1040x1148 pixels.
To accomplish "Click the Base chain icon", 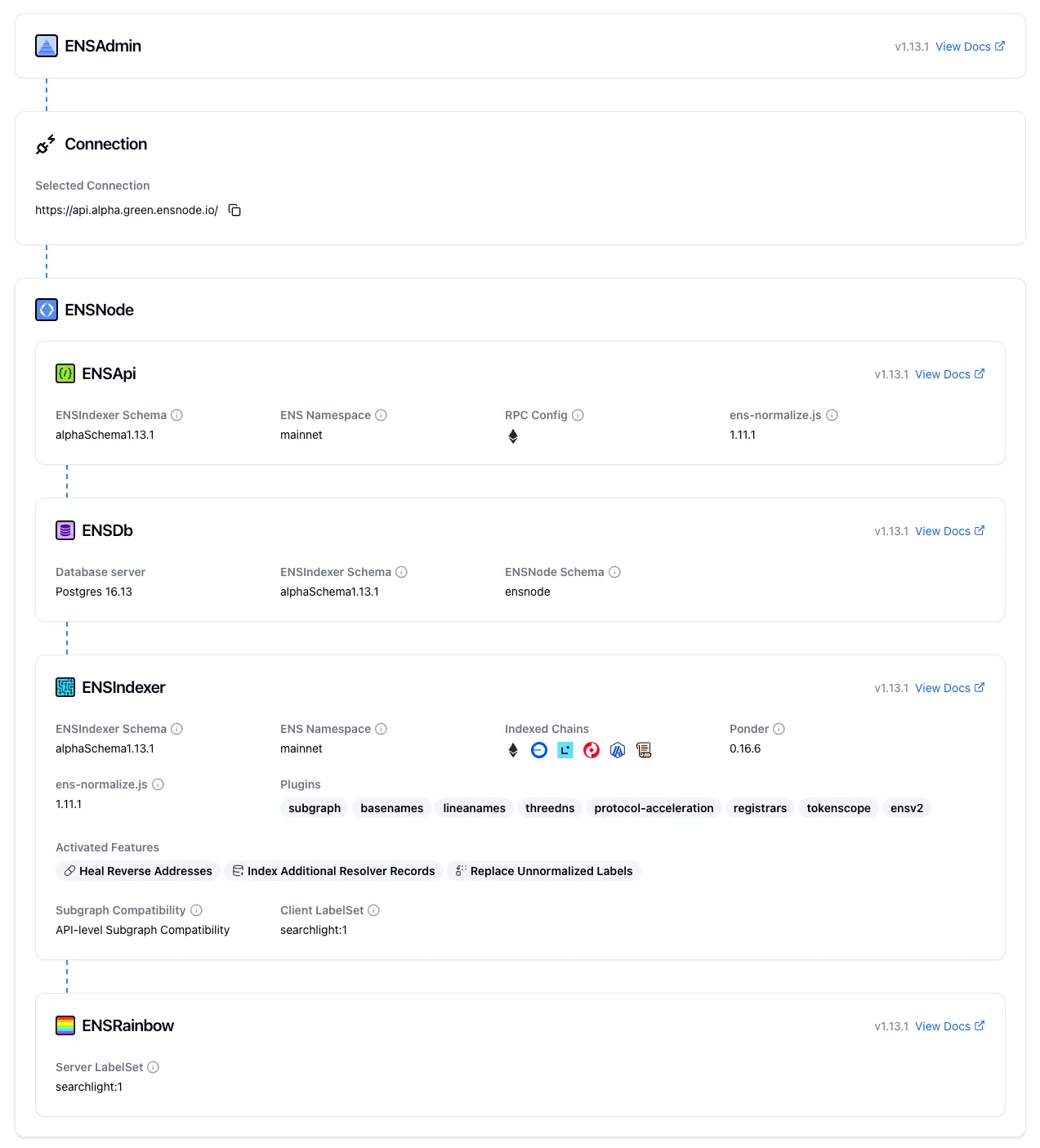I will click(539, 750).
